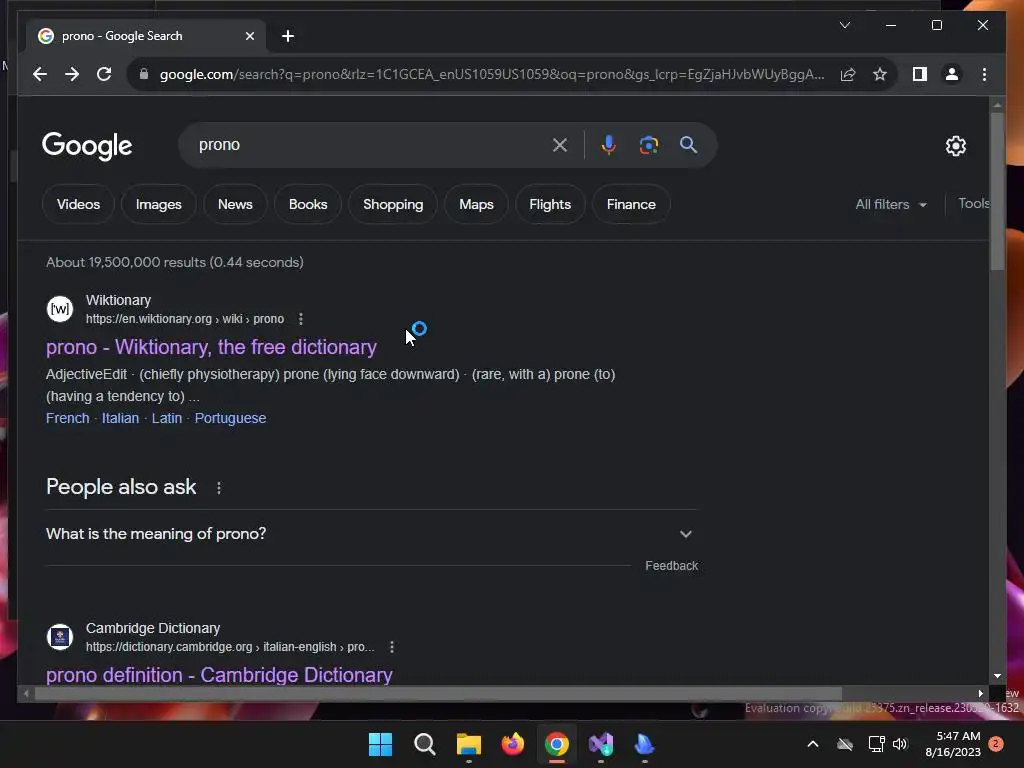Open Windows taskbar search
This screenshot has width=1024, height=768.
click(424, 744)
